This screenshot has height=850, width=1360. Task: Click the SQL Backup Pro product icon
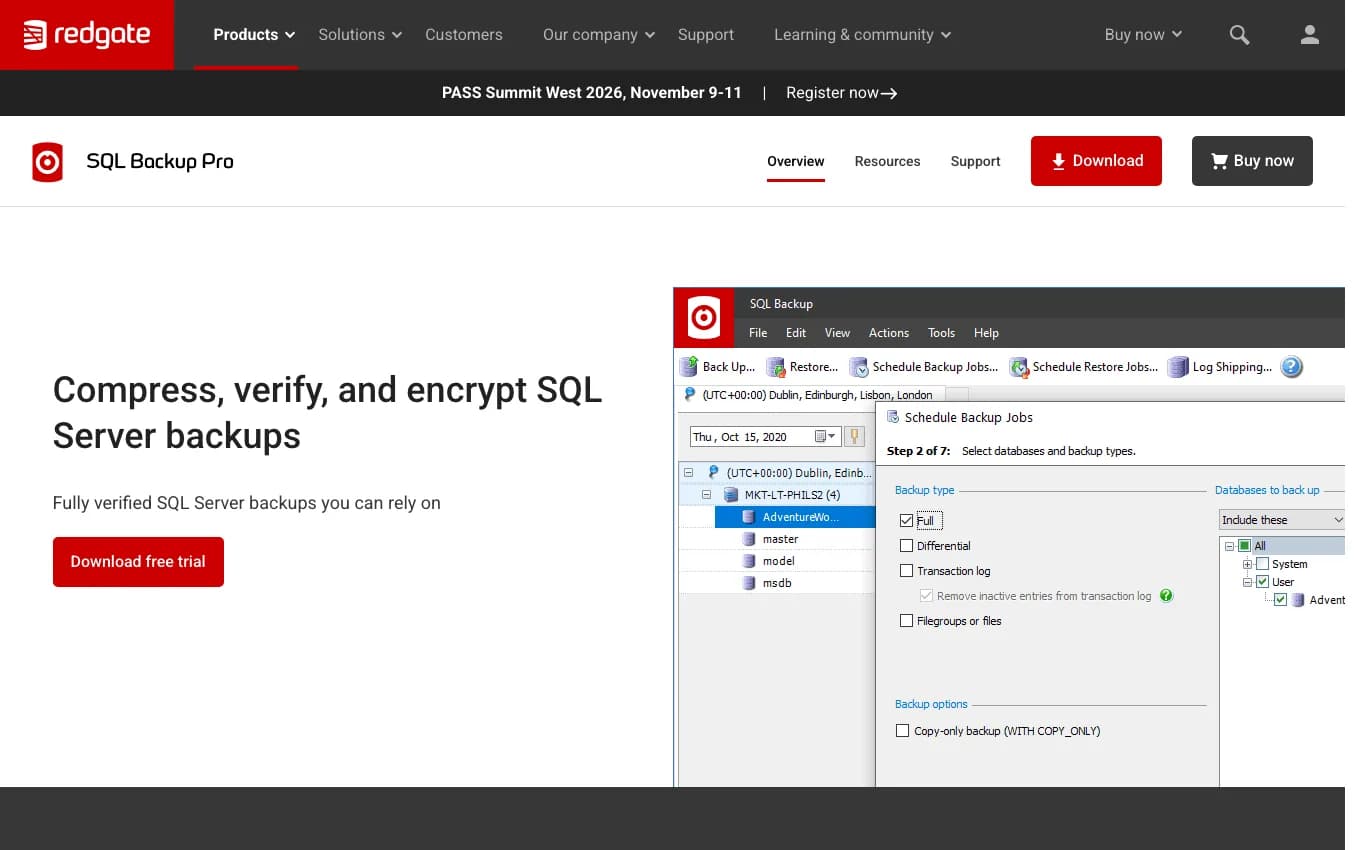47,161
